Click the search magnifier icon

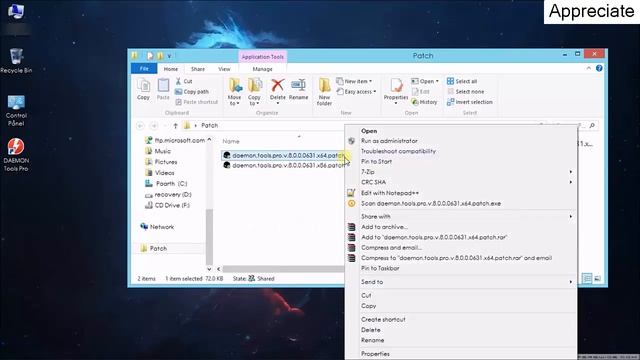[592, 125]
